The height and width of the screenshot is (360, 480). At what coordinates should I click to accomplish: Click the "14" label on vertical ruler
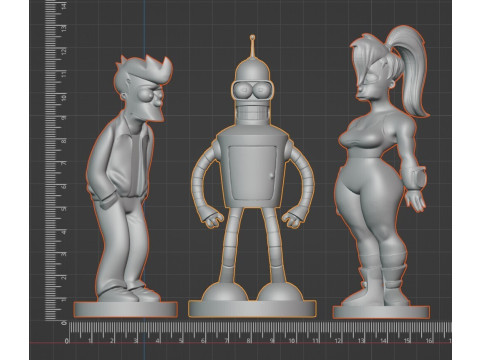[x=63, y=5]
